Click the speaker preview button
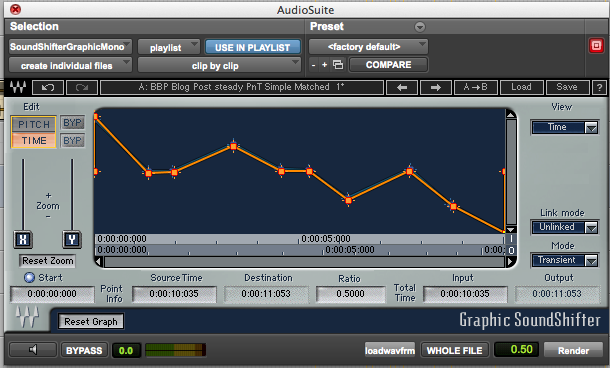The image size is (610, 368). (33, 350)
